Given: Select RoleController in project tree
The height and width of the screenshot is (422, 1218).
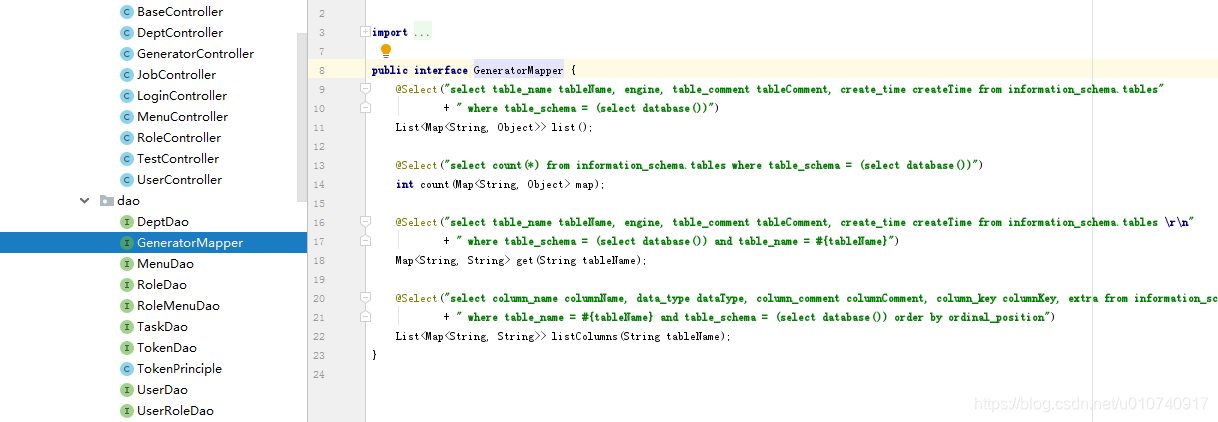Looking at the screenshot, I should point(179,138).
